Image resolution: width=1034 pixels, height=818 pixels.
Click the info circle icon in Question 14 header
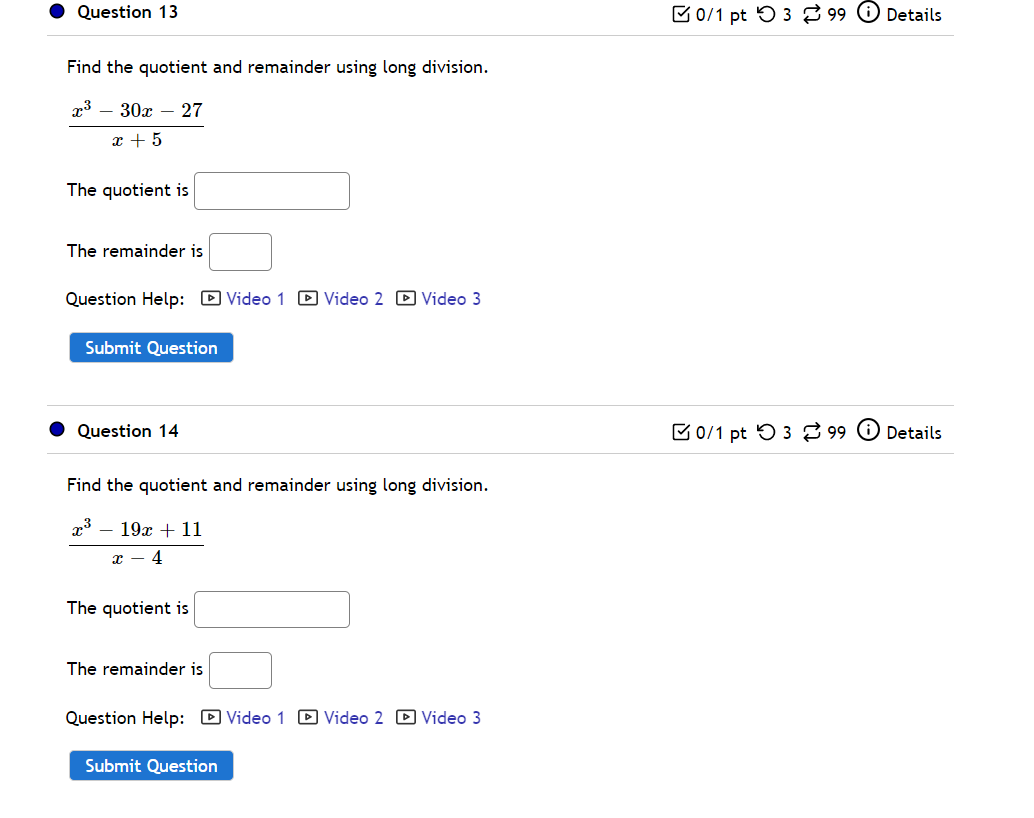tap(867, 430)
